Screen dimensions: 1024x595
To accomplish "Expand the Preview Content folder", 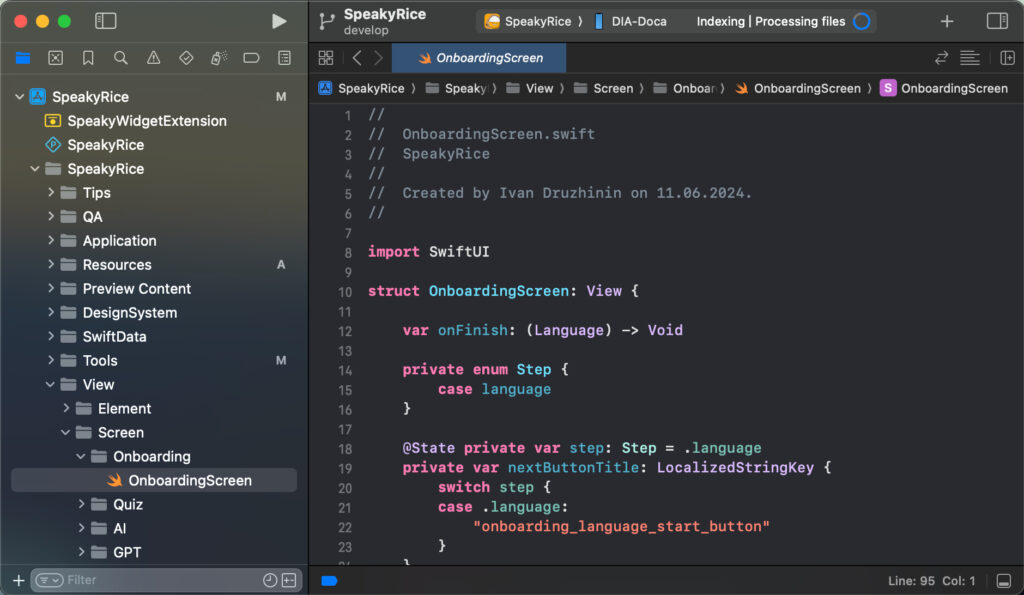I will (x=50, y=288).
